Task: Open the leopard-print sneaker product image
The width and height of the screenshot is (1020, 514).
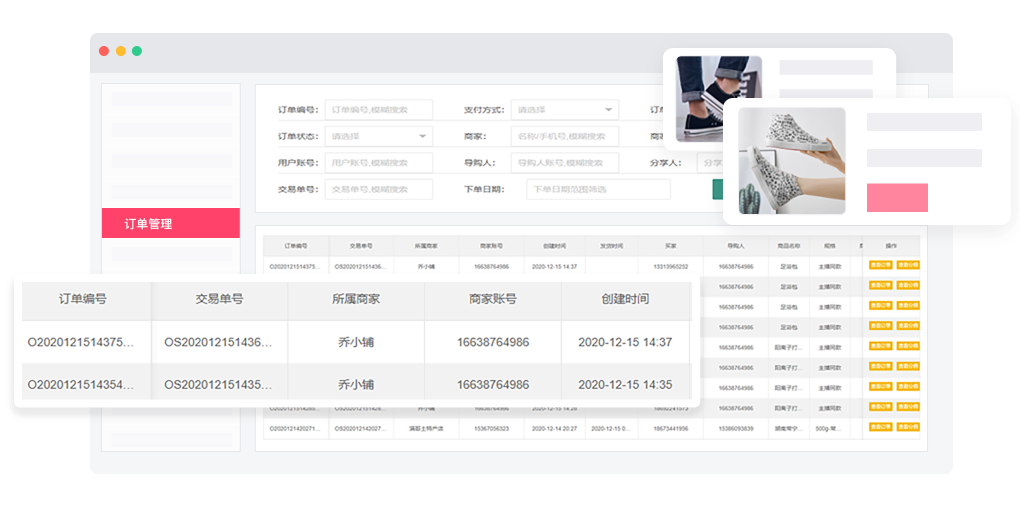Action: click(x=791, y=161)
